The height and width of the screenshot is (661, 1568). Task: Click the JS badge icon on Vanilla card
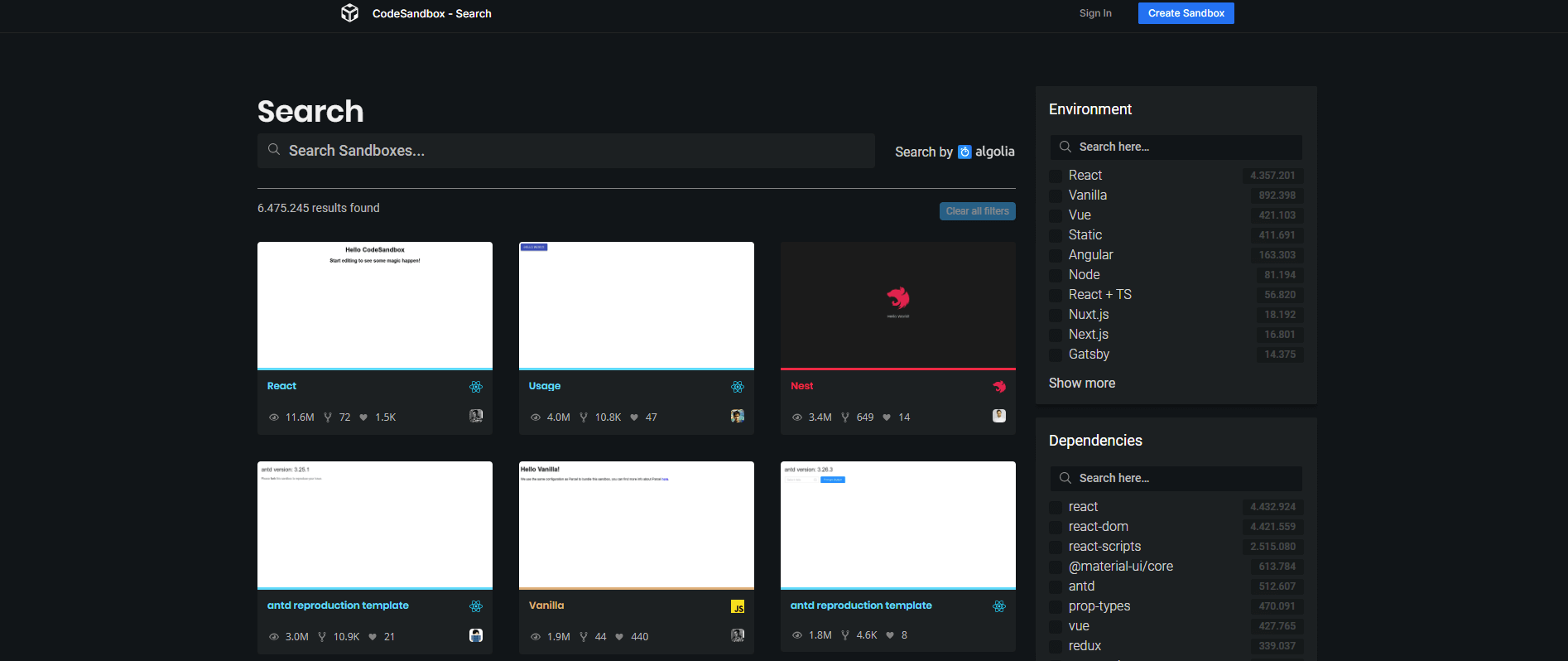738,607
